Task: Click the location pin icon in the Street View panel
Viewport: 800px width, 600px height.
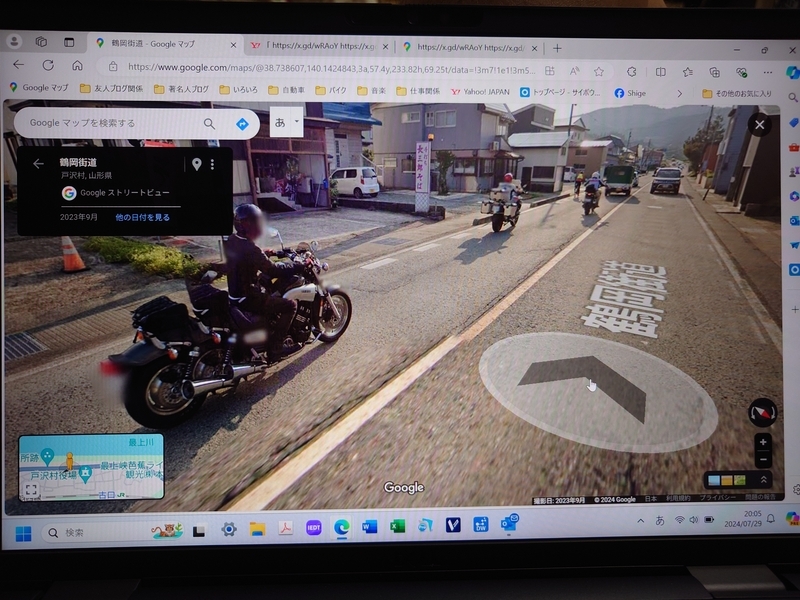Action: (x=196, y=164)
